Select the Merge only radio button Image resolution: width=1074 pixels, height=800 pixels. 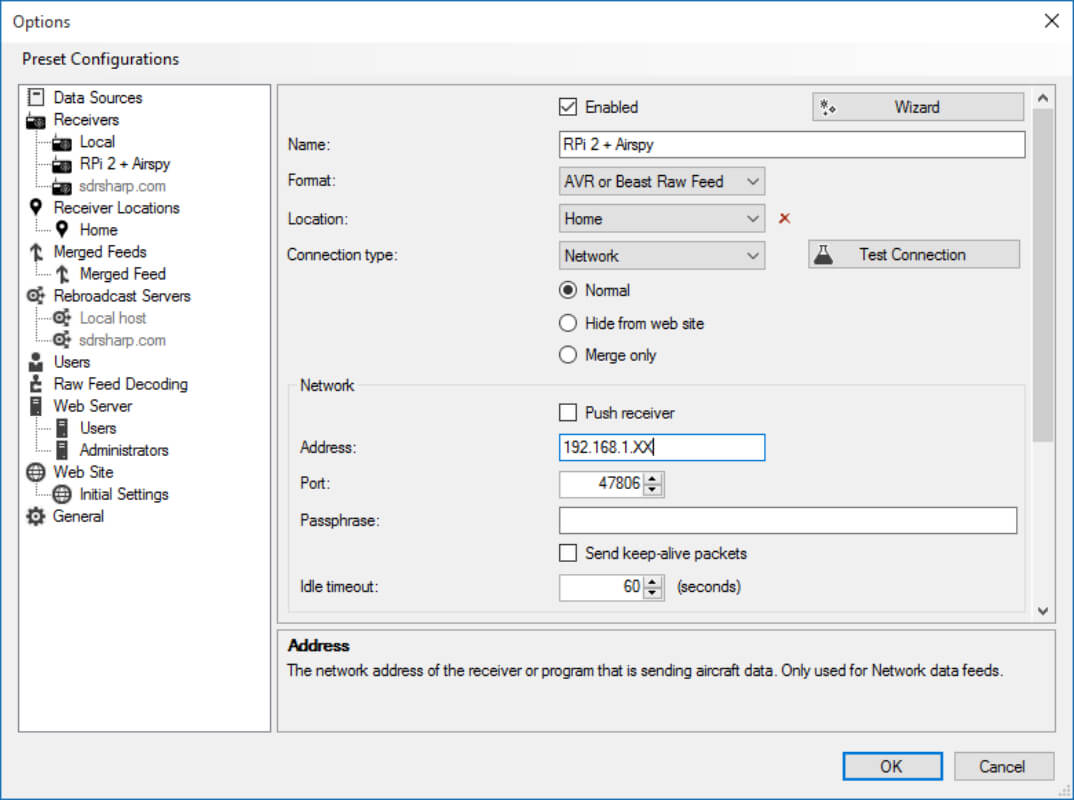point(568,355)
